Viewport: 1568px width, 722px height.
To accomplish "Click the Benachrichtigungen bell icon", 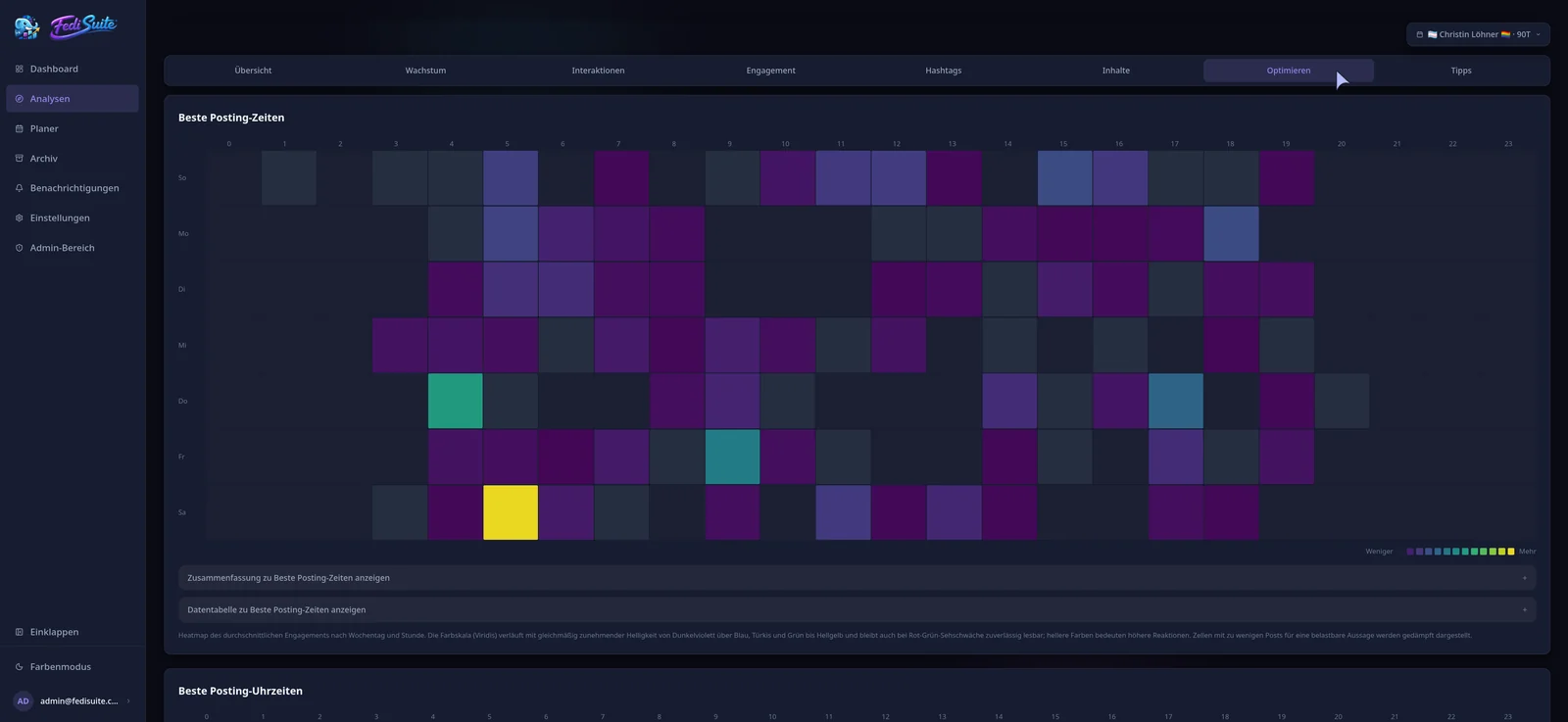I will 19,188.
